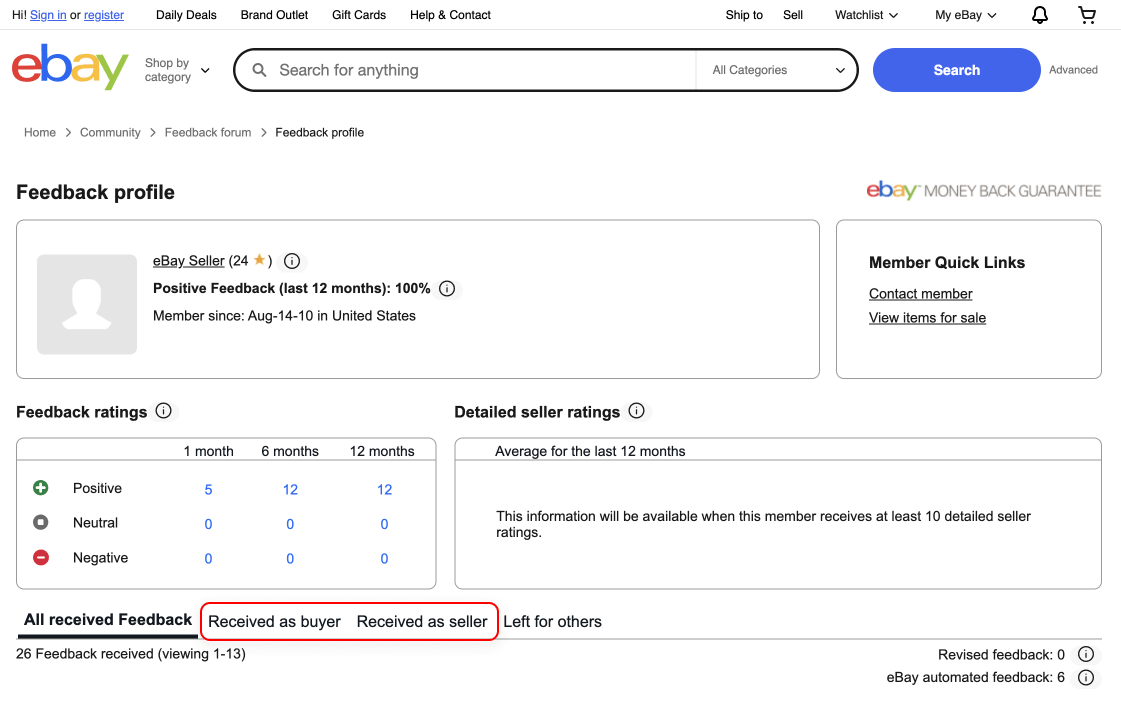The image size is (1121, 704).
Task: Click the gray Neutral icon
Action: [41, 522]
